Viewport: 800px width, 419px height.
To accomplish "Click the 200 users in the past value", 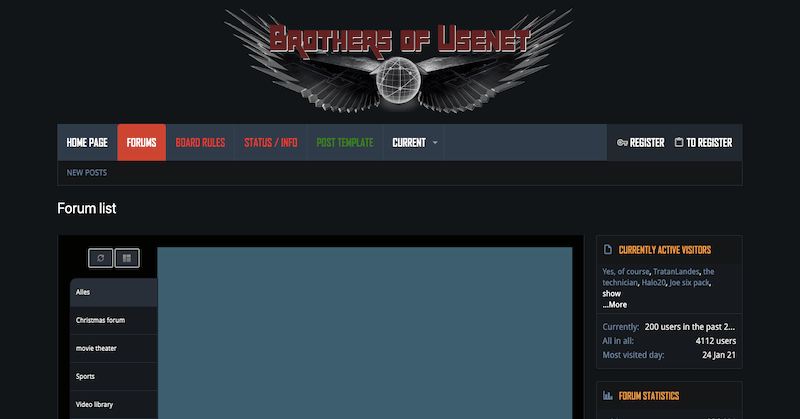I will click(x=689, y=327).
